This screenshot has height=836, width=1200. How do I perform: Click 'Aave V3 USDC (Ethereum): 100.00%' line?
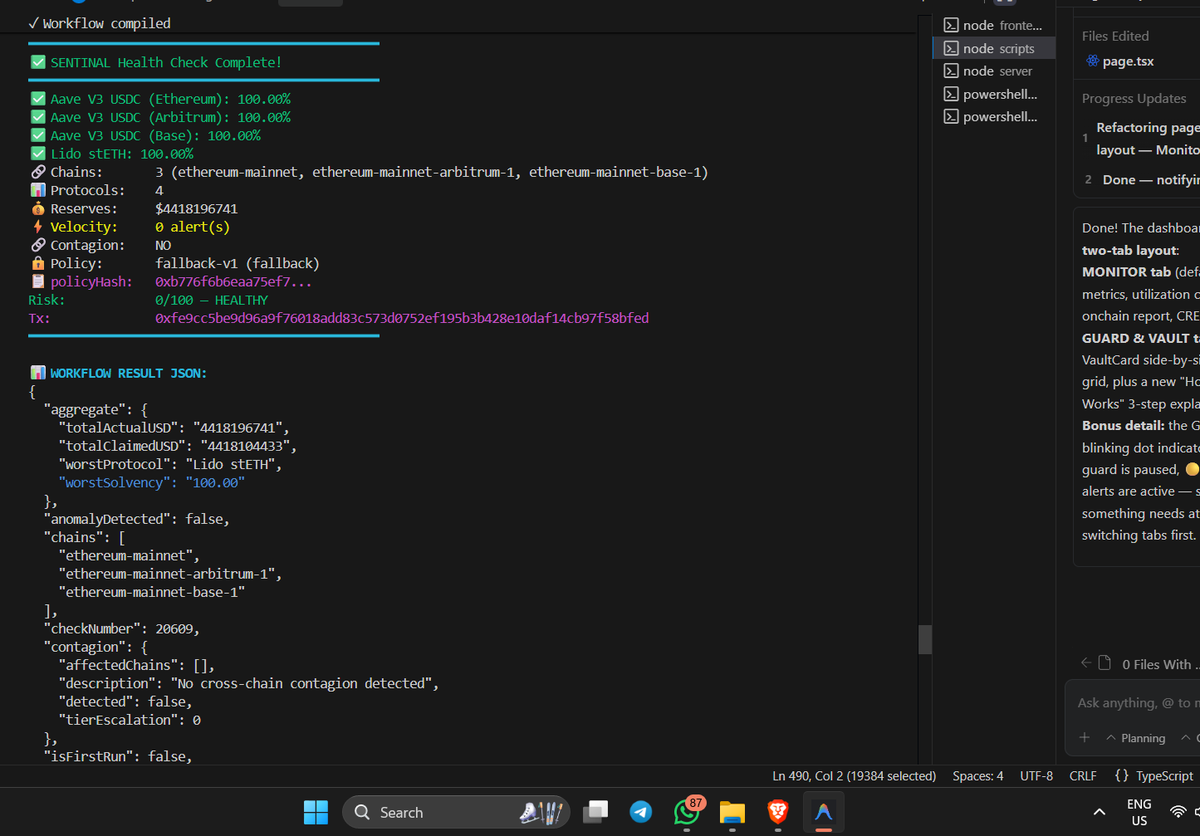coord(171,99)
